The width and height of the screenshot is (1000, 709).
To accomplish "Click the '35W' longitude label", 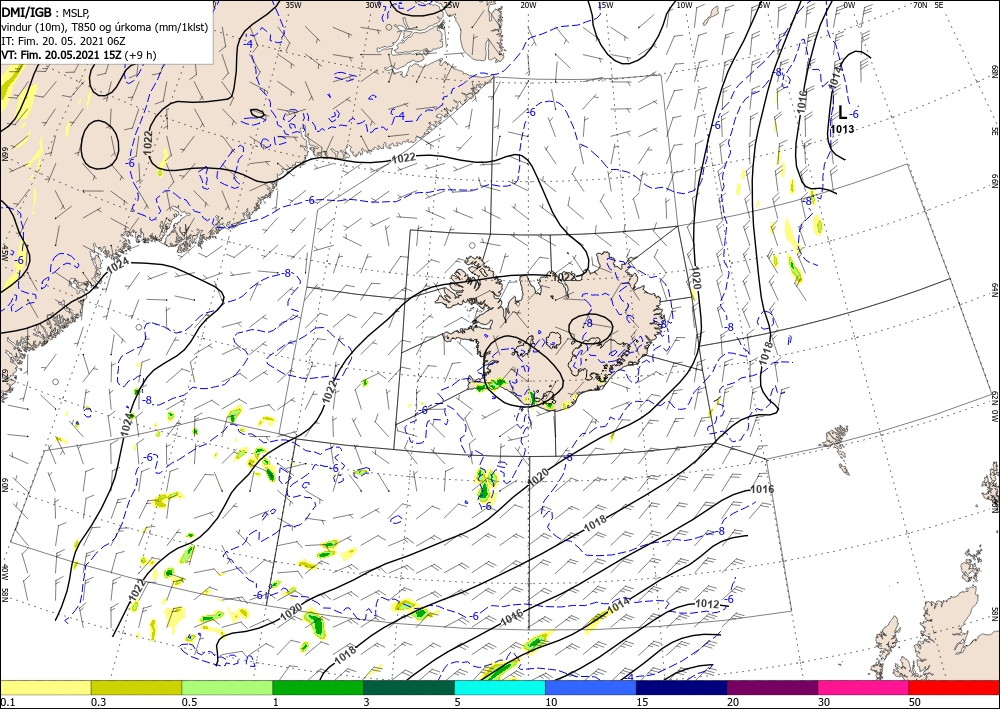I will tap(293, 5).
